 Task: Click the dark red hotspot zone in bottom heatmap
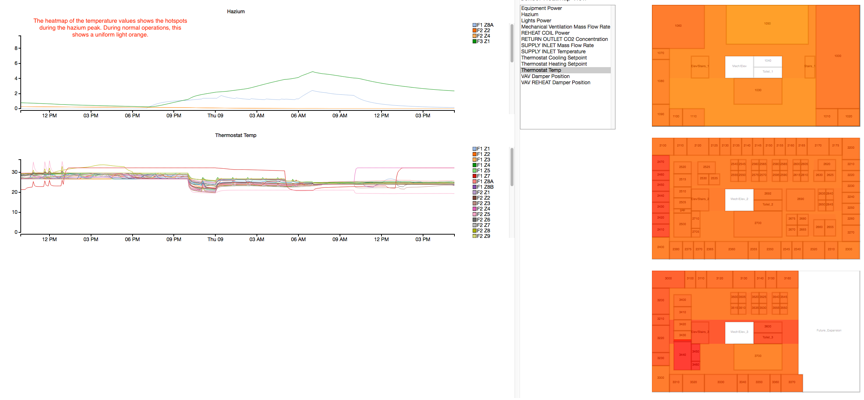click(x=684, y=356)
